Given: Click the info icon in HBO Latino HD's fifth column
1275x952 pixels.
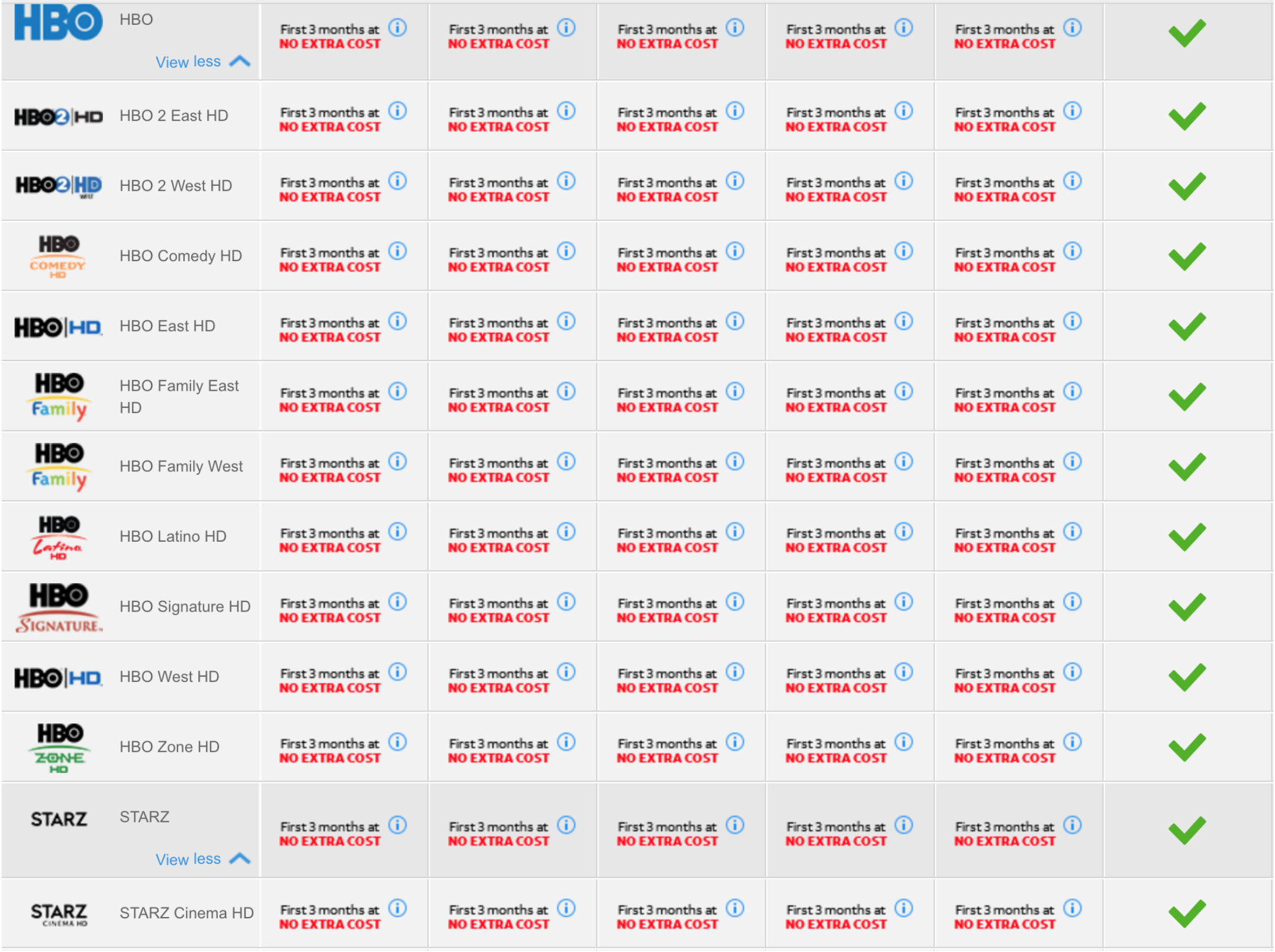Looking at the screenshot, I should (x=1072, y=532).
